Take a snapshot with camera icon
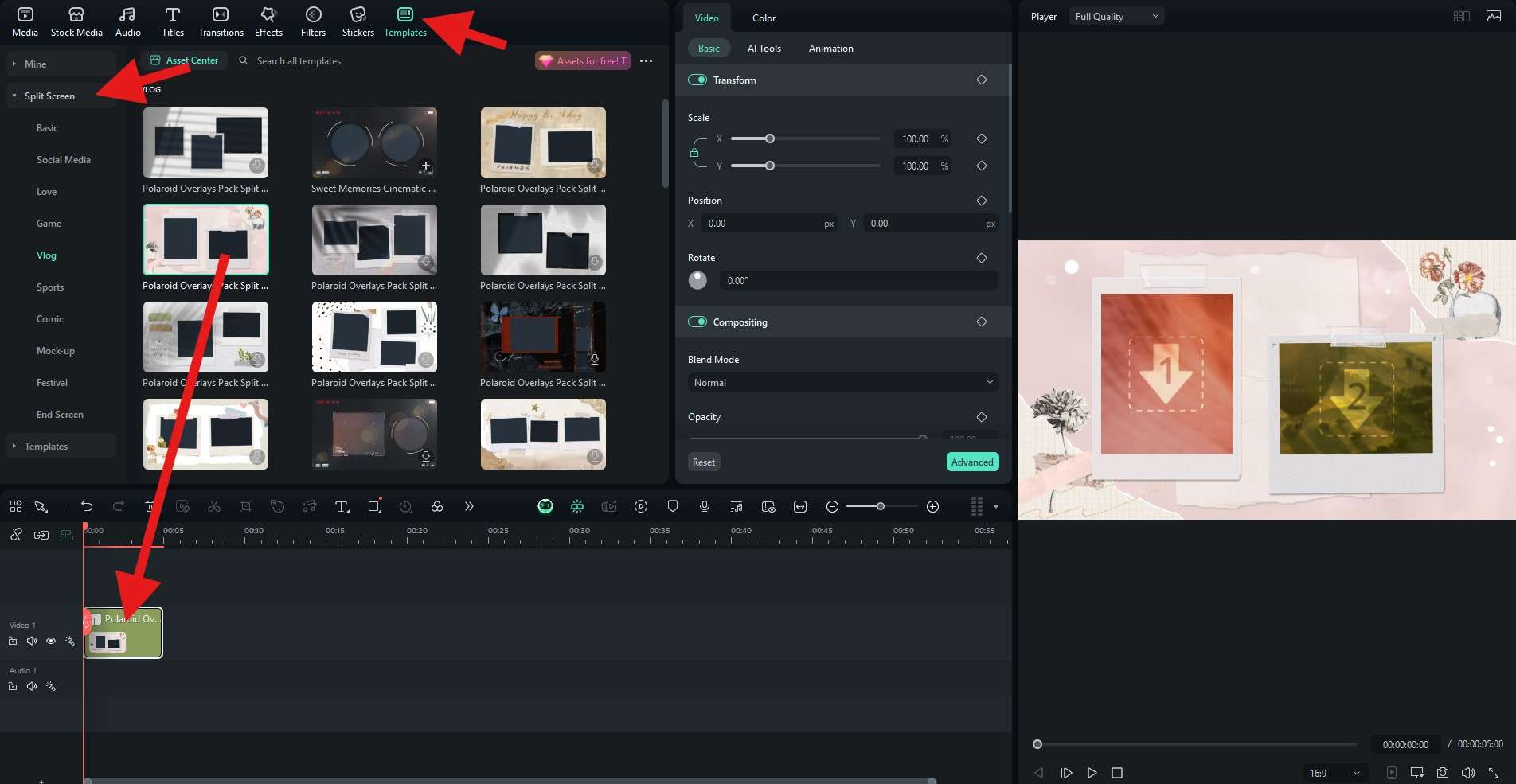Image resolution: width=1516 pixels, height=784 pixels. [x=1443, y=772]
